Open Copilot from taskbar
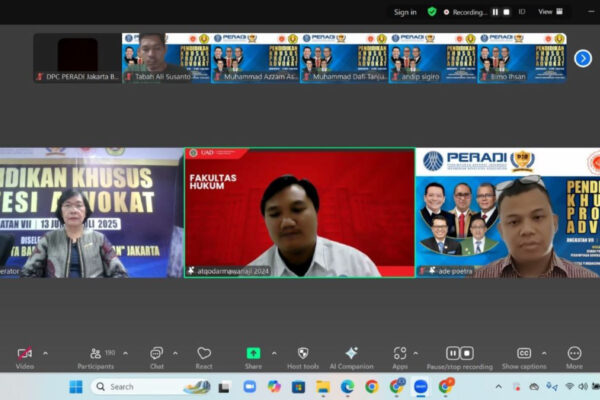The image size is (600, 400). tap(274, 387)
